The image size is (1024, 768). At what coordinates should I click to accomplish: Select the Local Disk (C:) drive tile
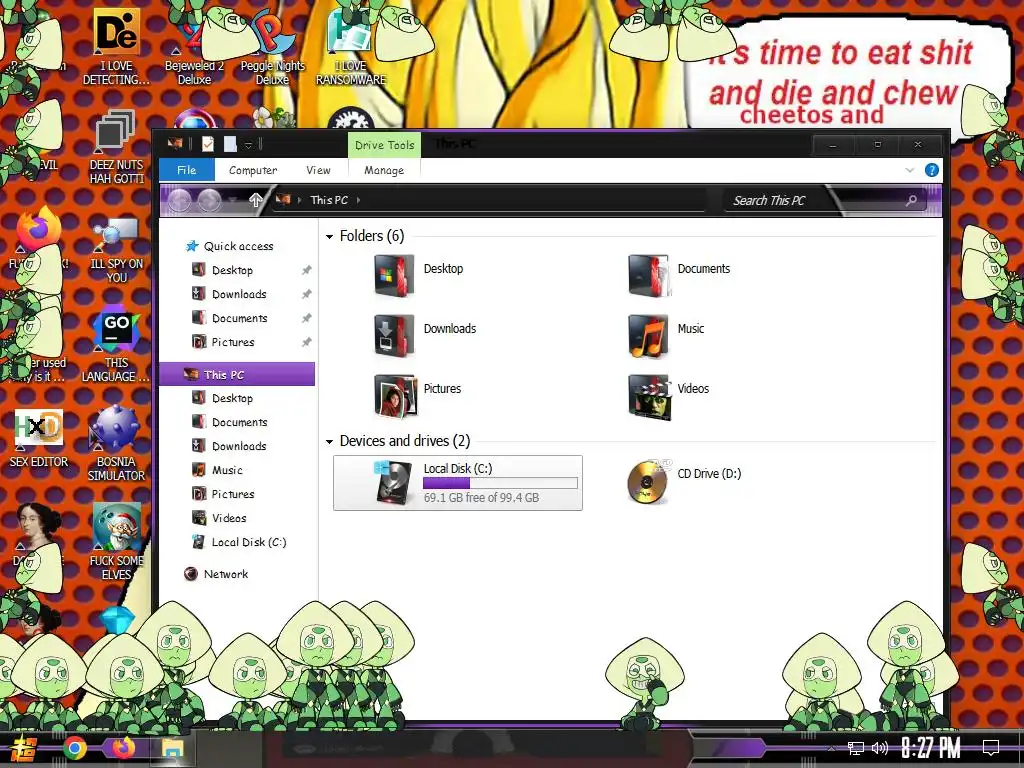point(458,483)
